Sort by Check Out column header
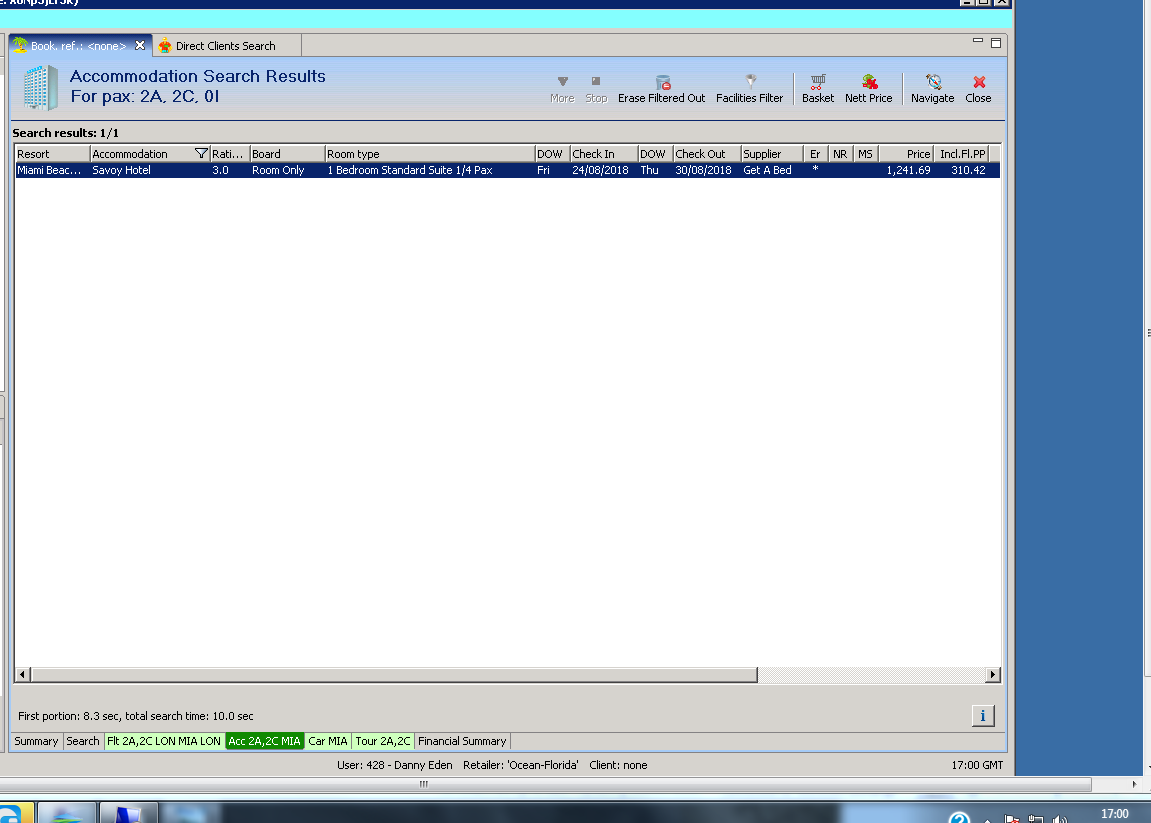The image size is (1151, 823). point(707,153)
